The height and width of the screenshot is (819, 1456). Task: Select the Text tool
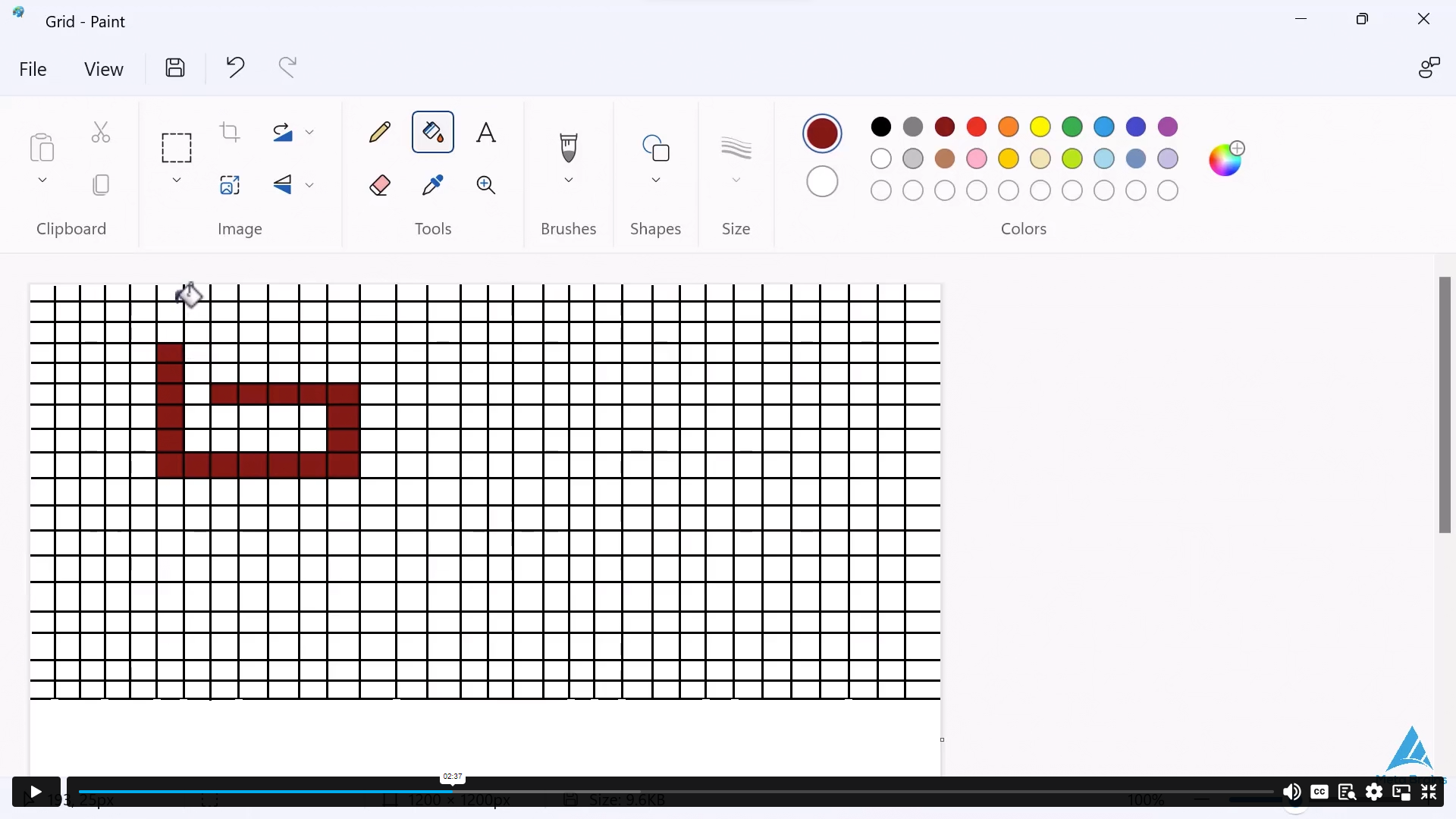[486, 132]
